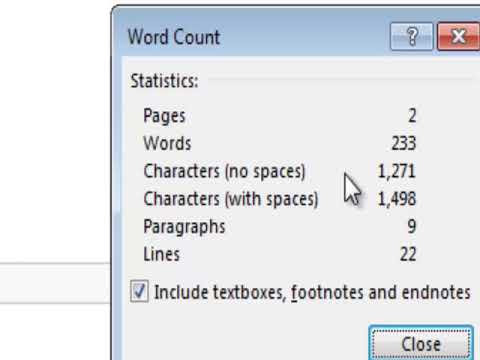Click the Statistics heading
Viewport: 480px width, 360px height.
pyautogui.click(x=164, y=81)
